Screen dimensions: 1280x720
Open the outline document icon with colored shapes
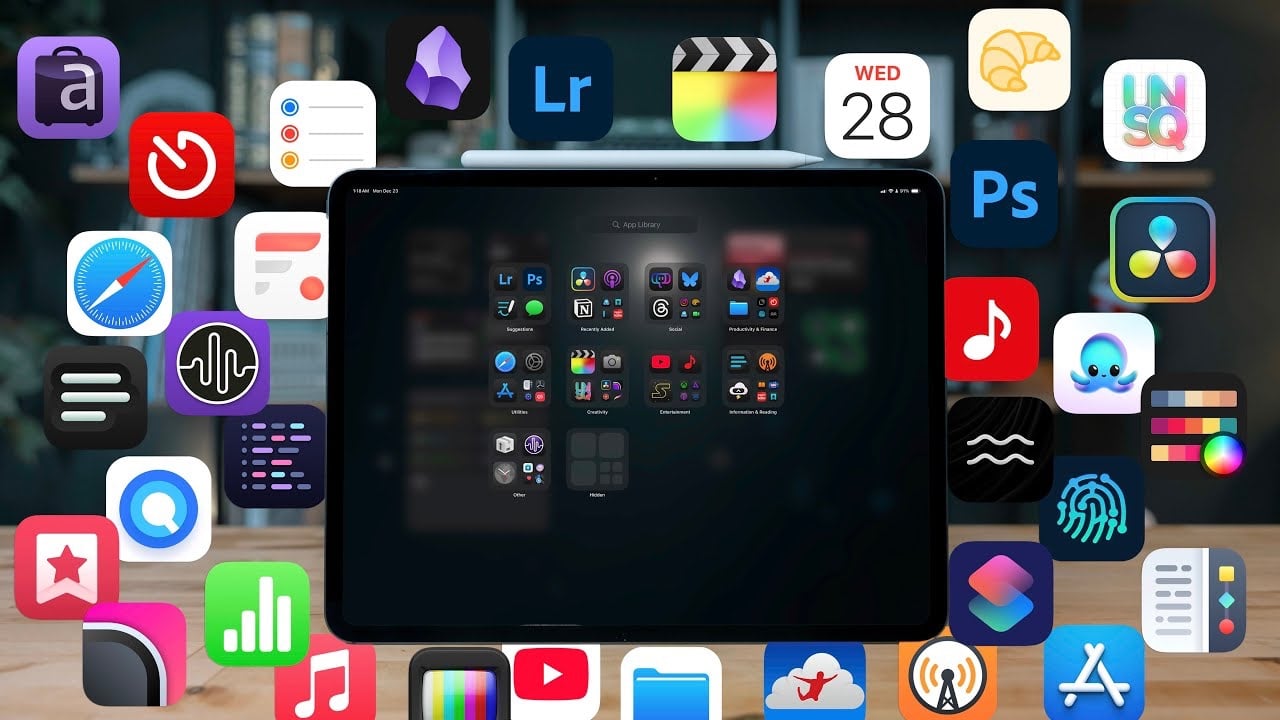(1194, 600)
